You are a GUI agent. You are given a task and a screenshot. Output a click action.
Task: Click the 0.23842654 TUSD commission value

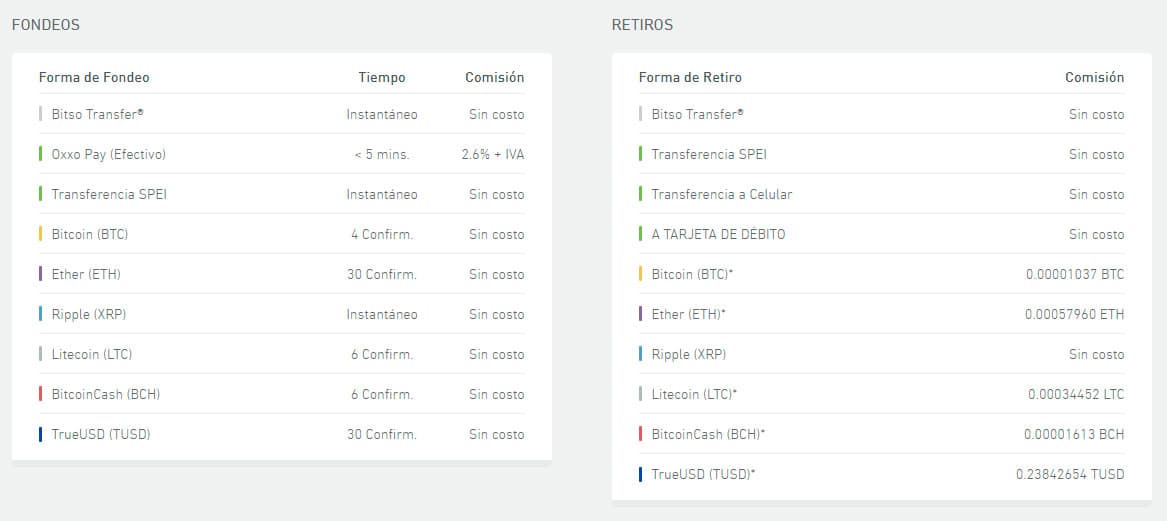(x=1069, y=474)
